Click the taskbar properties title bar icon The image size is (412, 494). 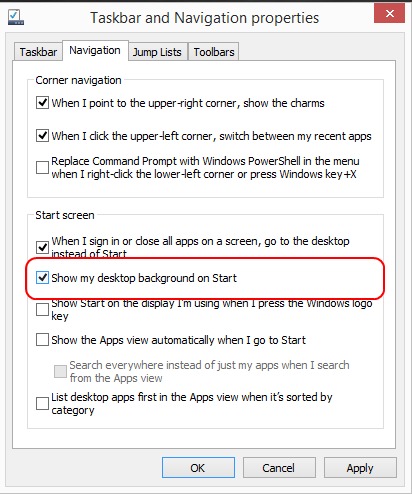(16, 17)
